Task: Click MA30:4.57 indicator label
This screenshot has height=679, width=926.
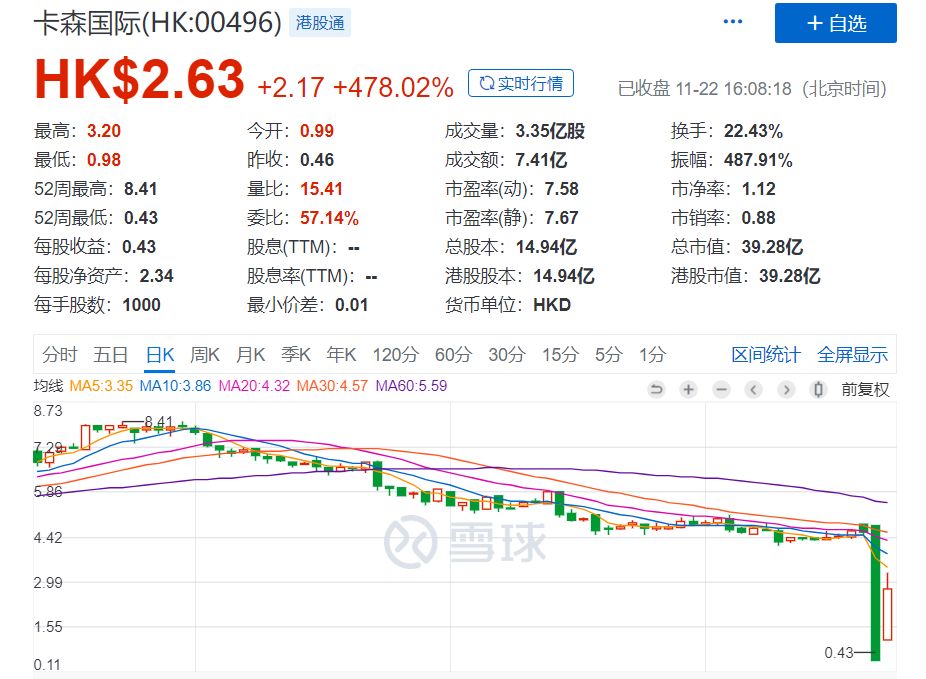Action: (x=332, y=386)
